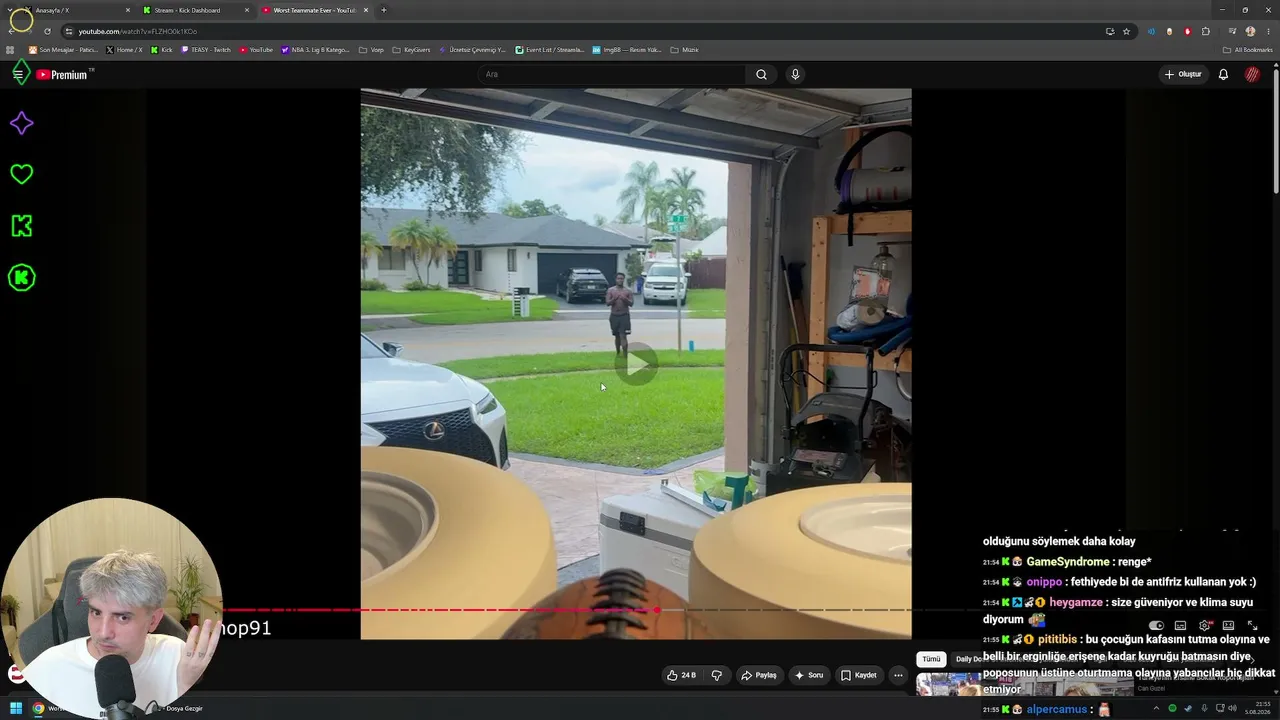The image size is (1280, 720).
Task: View site information icon in address bar
Action: pyautogui.click(x=68, y=31)
